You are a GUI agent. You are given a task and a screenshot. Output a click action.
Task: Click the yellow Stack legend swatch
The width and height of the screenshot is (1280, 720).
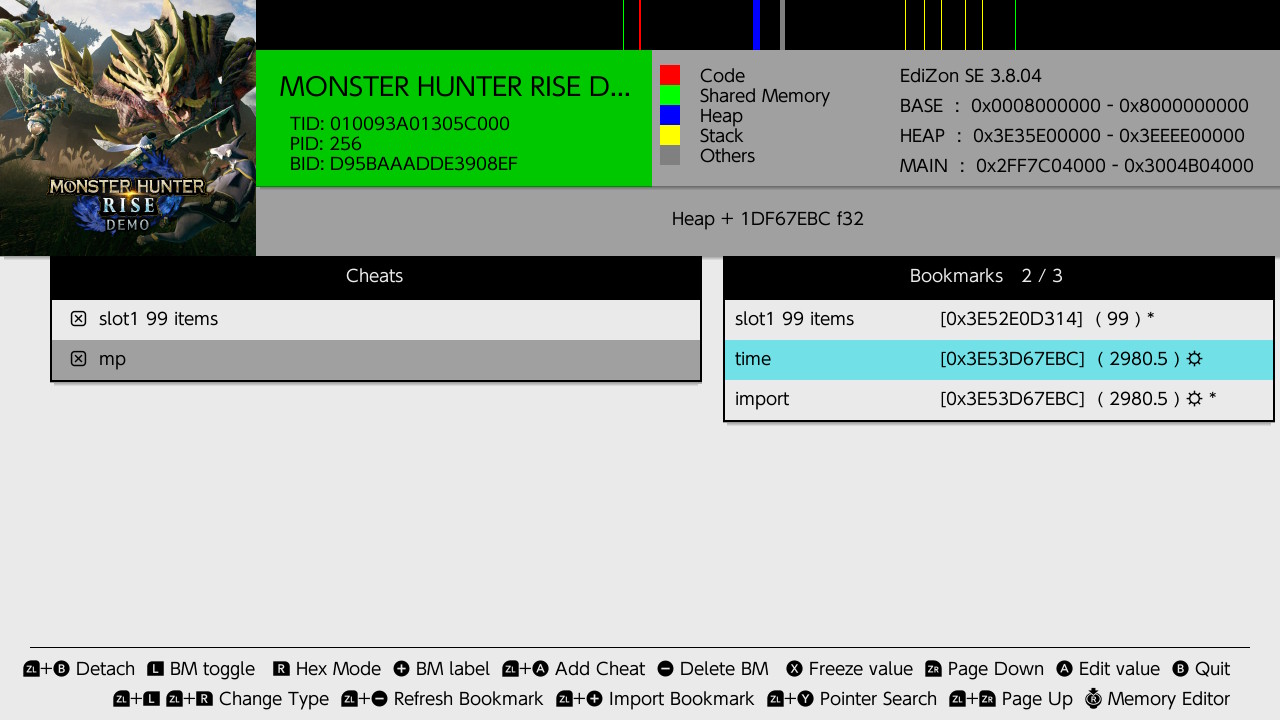tap(670, 135)
